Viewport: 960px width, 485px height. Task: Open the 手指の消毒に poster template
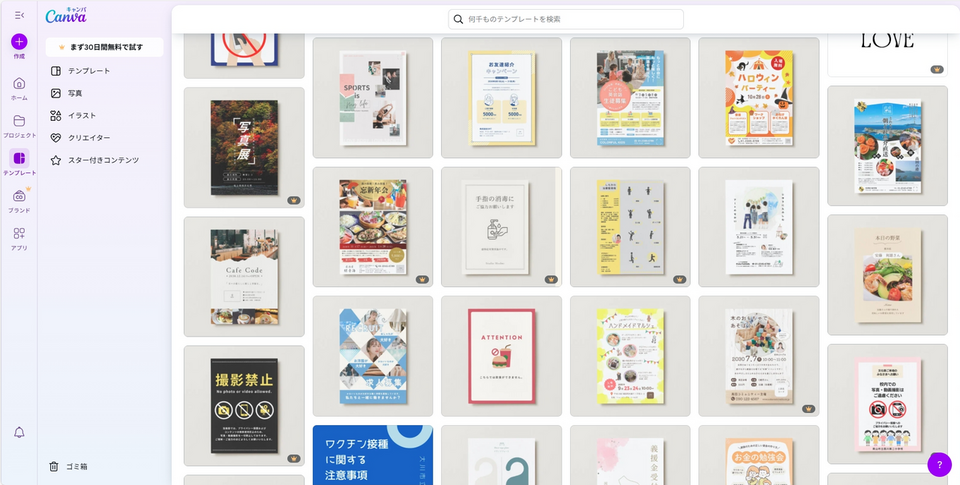pyautogui.click(x=501, y=227)
